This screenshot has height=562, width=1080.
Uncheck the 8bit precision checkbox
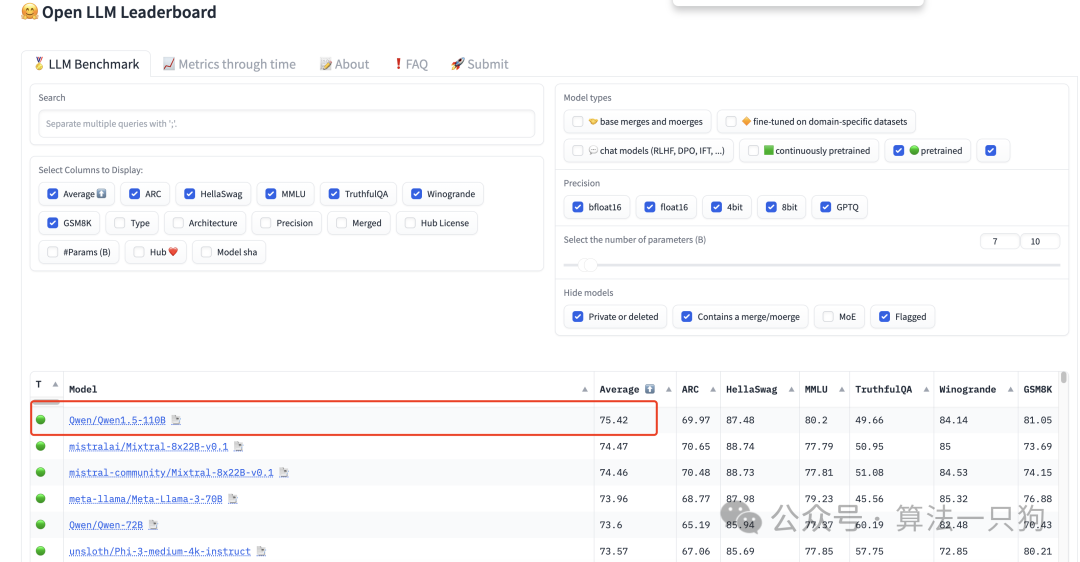pyautogui.click(x=771, y=207)
